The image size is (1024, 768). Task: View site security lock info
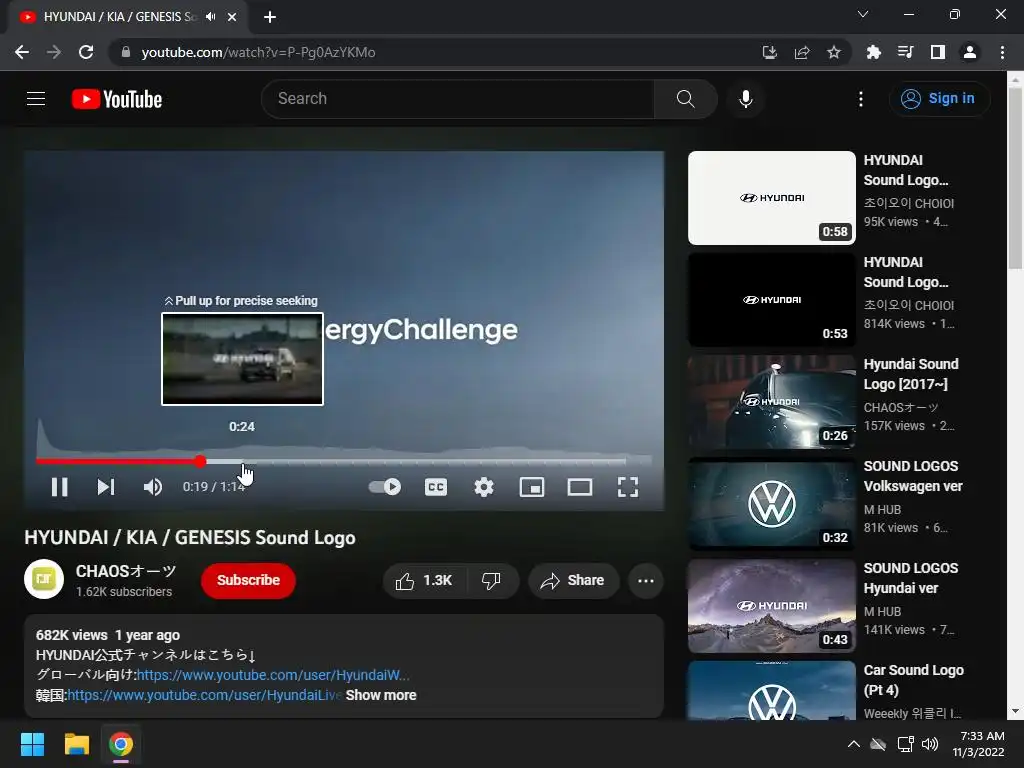coord(125,52)
